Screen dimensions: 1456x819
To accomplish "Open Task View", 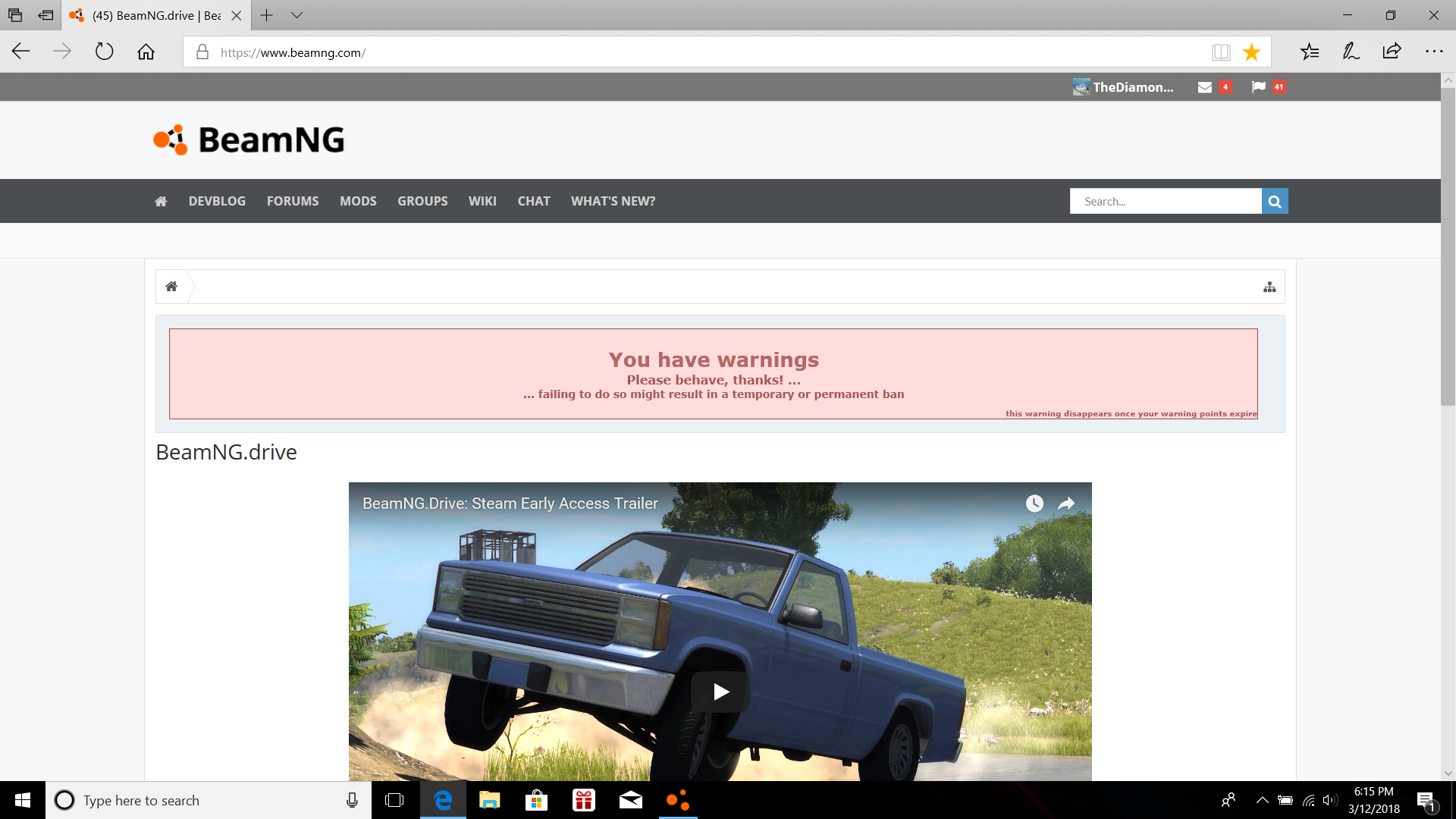I will point(394,800).
